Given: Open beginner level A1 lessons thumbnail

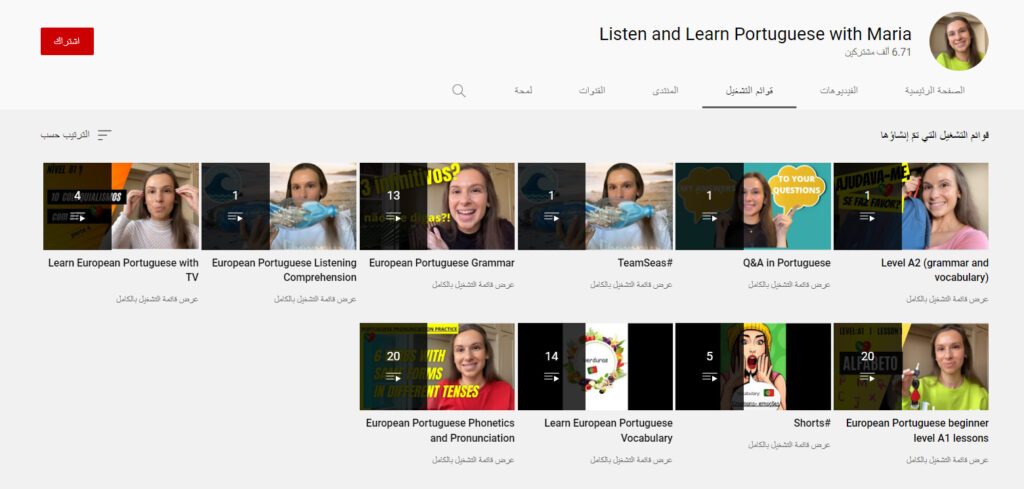Looking at the screenshot, I should click(x=910, y=366).
